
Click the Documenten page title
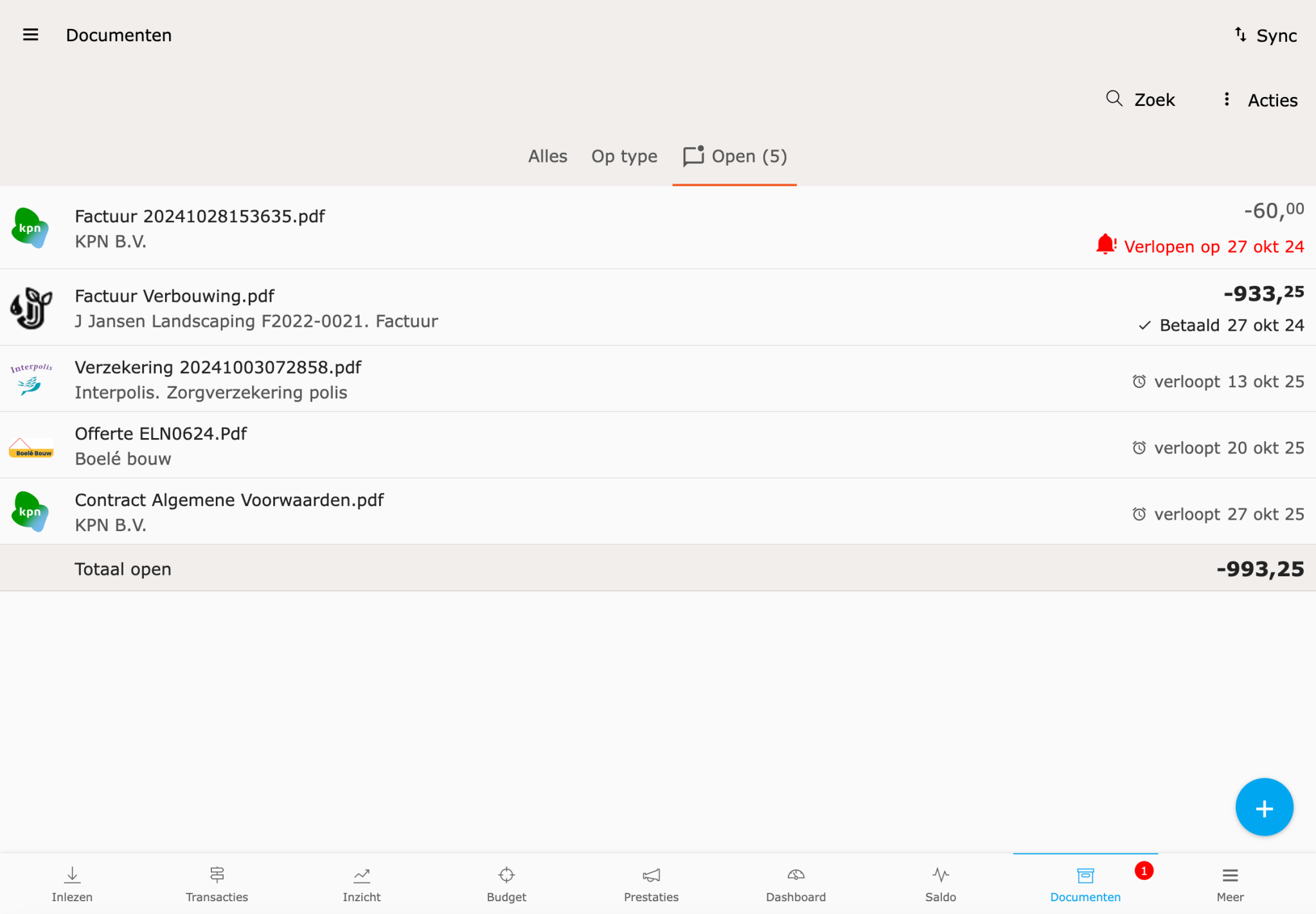click(119, 35)
